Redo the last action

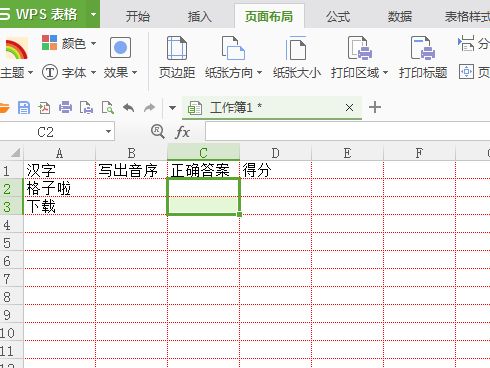click(x=150, y=107)
